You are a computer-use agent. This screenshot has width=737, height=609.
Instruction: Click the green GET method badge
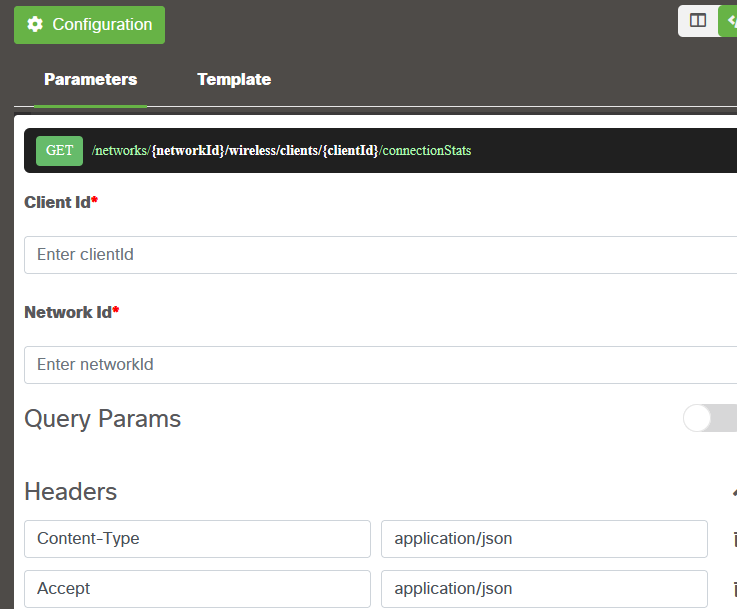tap(59, 151)
